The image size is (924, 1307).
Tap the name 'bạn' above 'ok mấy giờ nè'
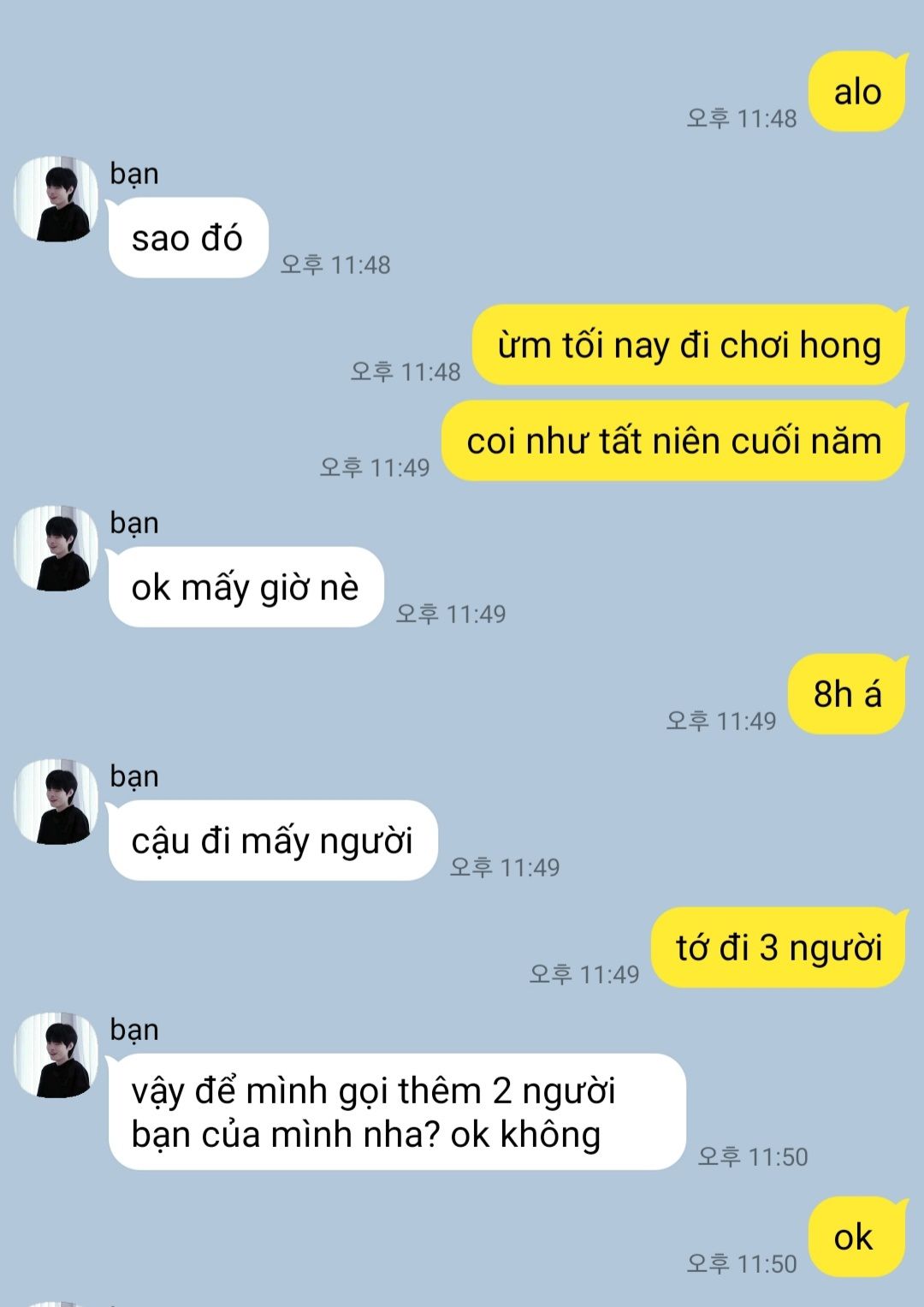pyautogui.click(x=134, y=523)
